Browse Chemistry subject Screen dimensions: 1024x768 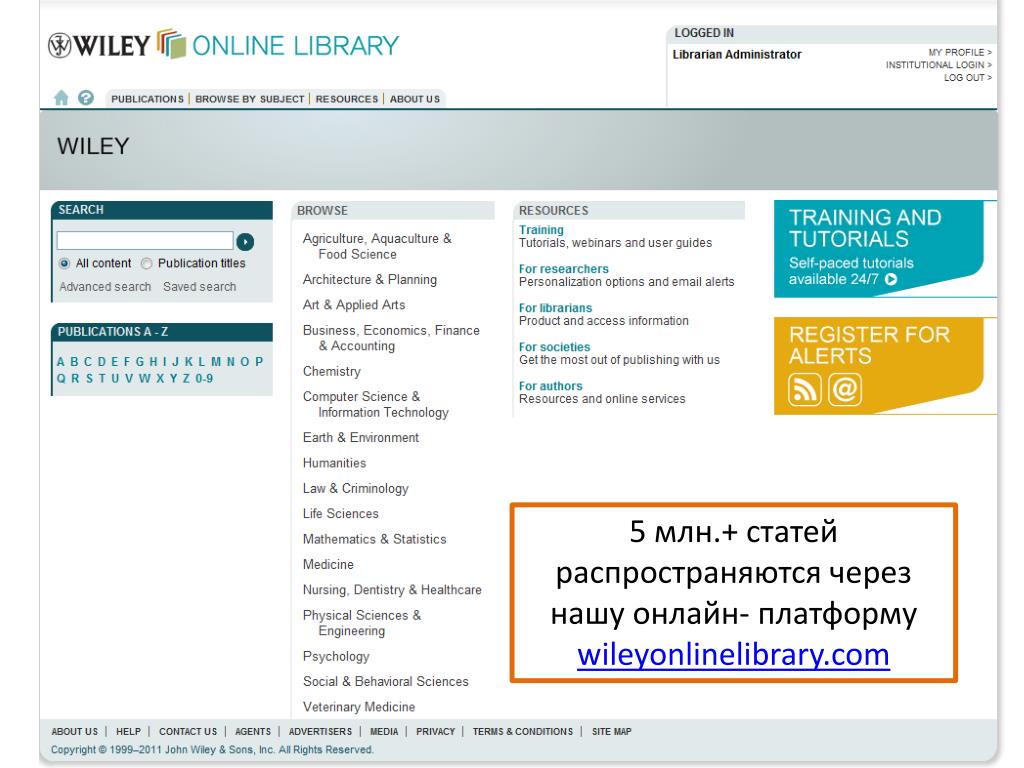(x=332, y=372)
